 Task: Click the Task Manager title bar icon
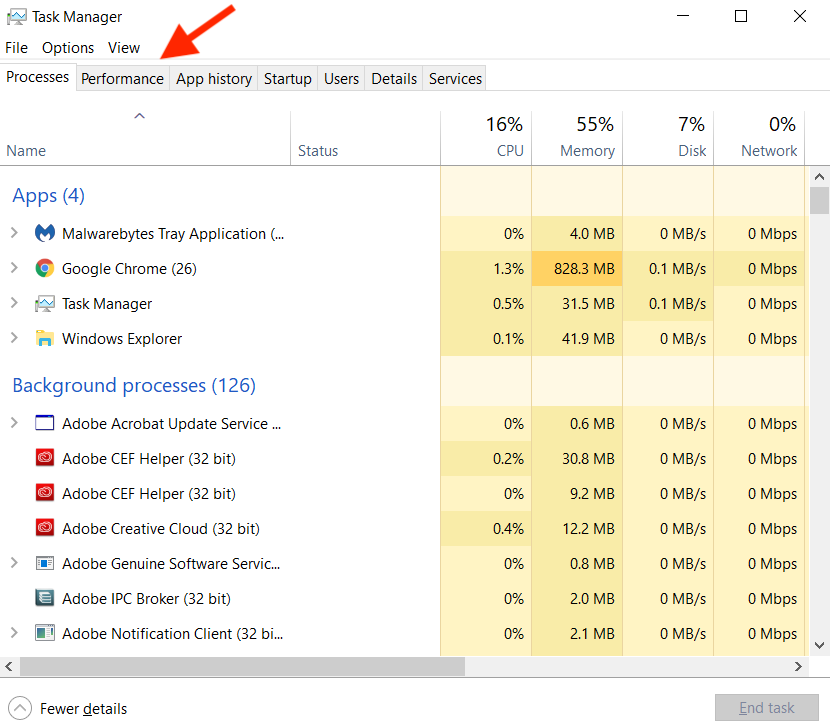(16, 17)
